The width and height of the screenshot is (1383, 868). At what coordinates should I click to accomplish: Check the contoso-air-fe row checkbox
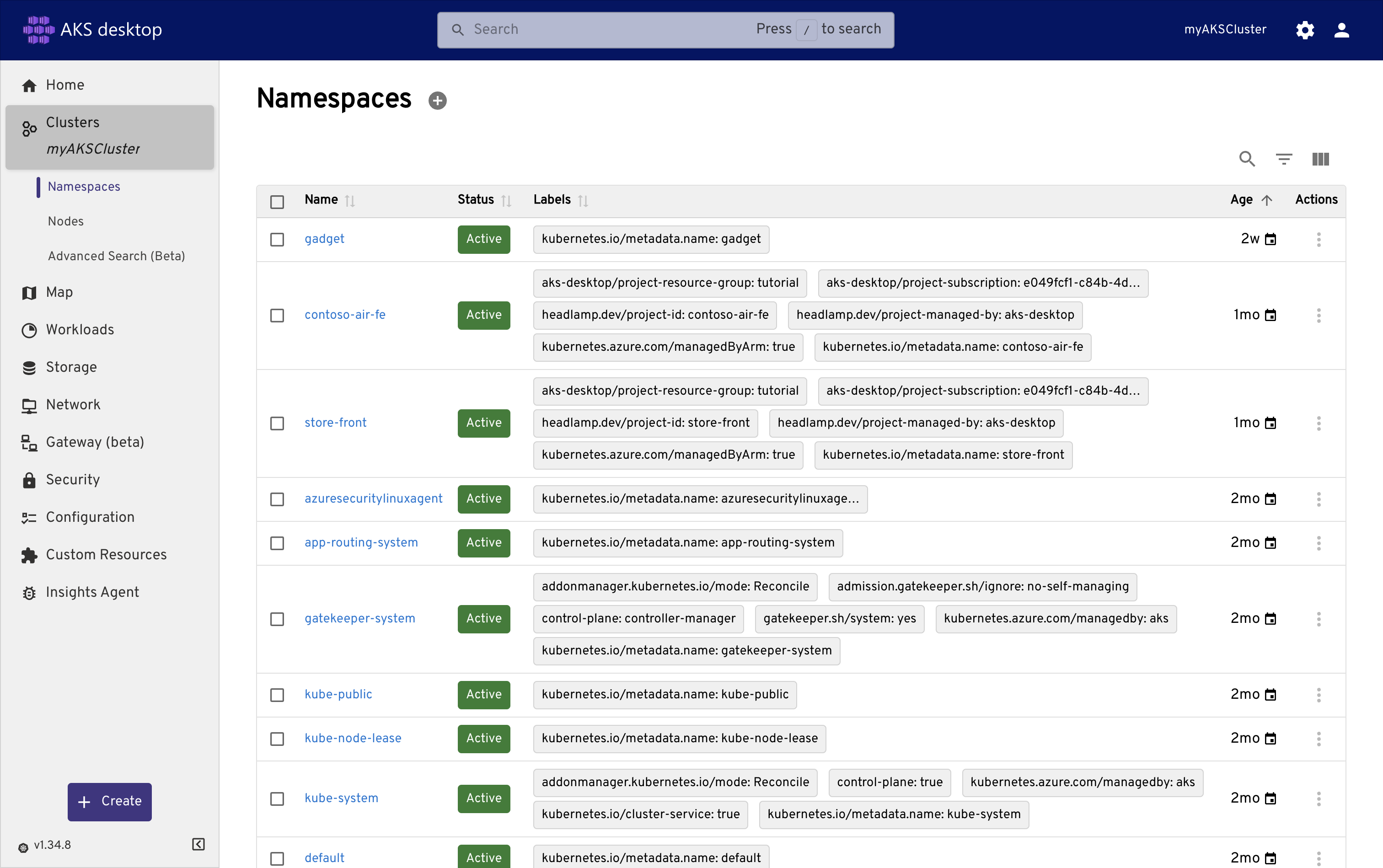277,315
